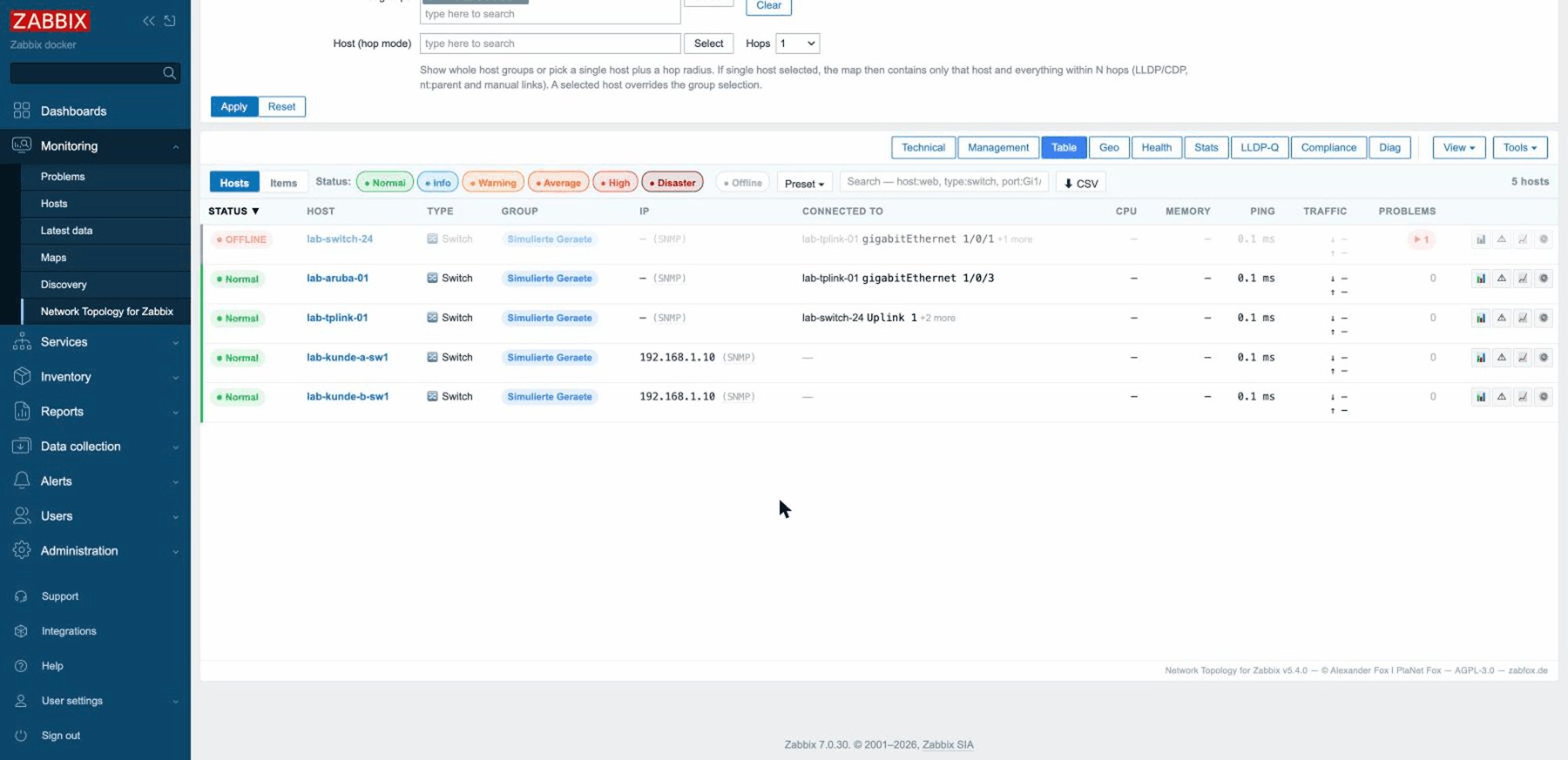Viewport: 1568px width, 760px height.
Task: Open bar chart icon for lab-kunde-a-sw1
Action: point(1481,358)
